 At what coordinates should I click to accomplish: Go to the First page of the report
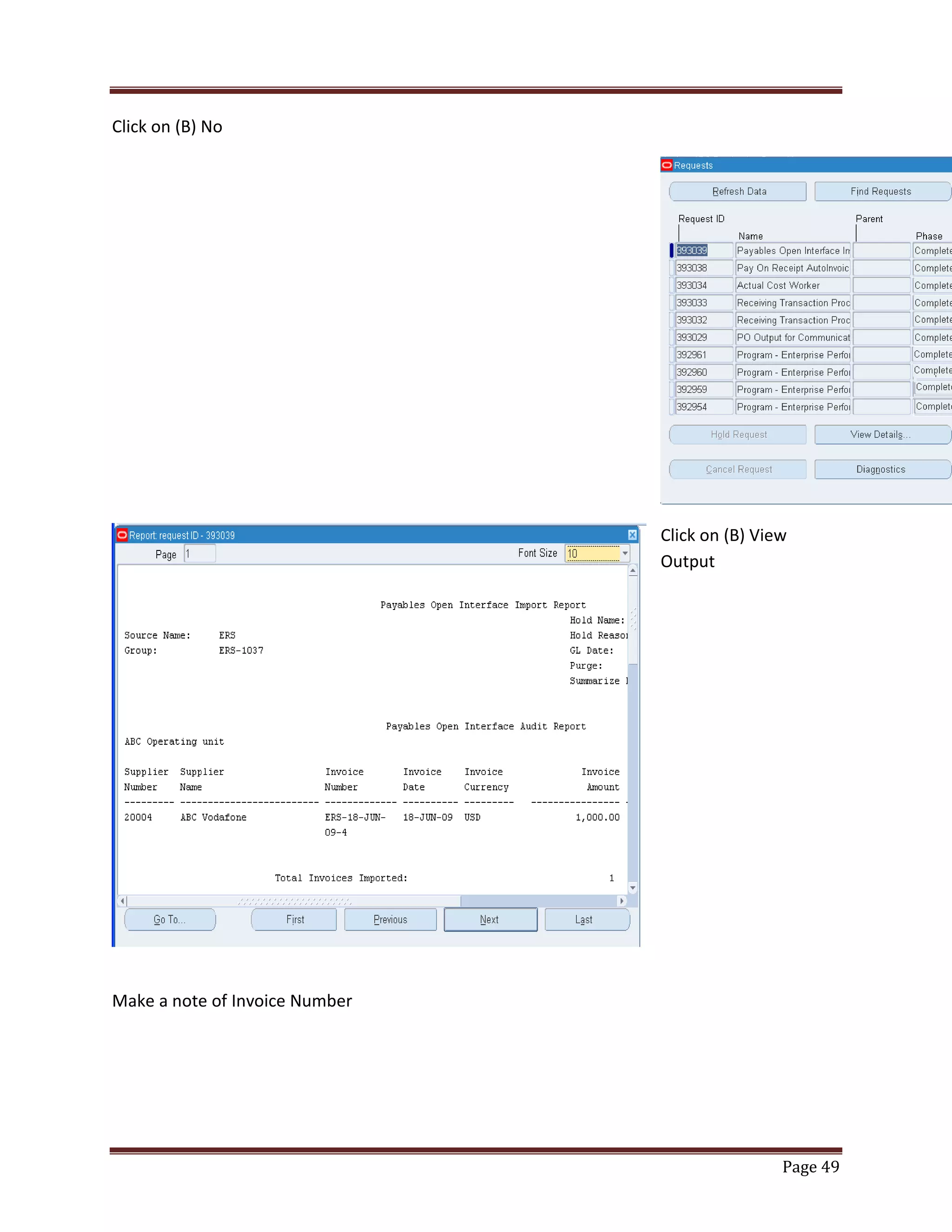294,920
